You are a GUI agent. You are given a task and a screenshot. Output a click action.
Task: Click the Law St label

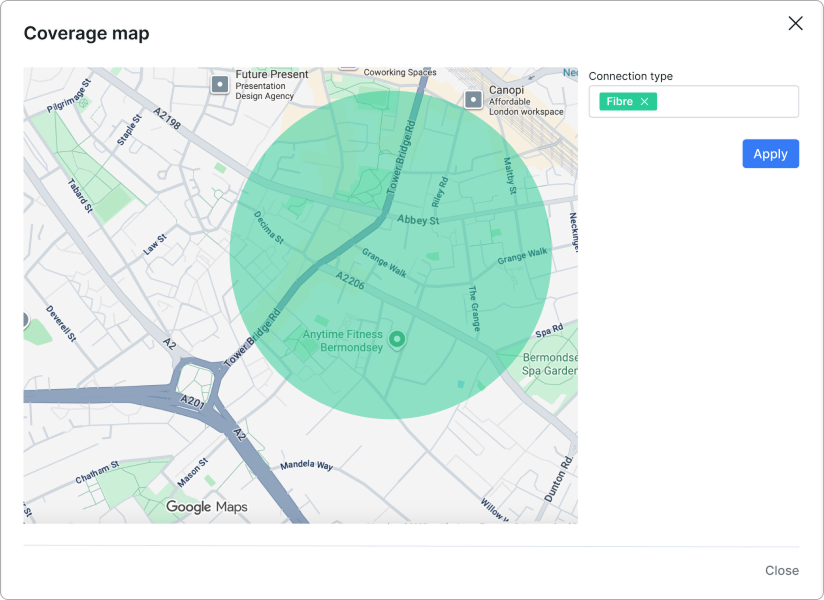click(x=155, y=244)
